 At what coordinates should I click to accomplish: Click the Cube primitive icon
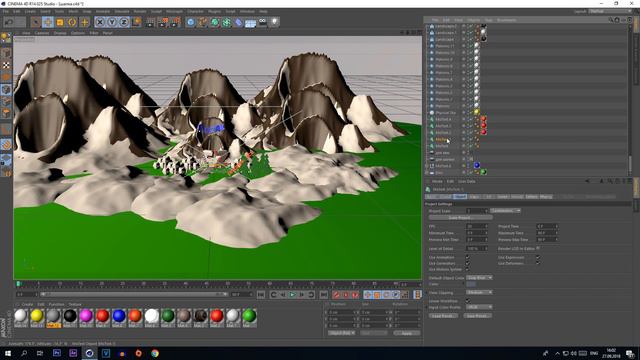click(x=191, y=22)
